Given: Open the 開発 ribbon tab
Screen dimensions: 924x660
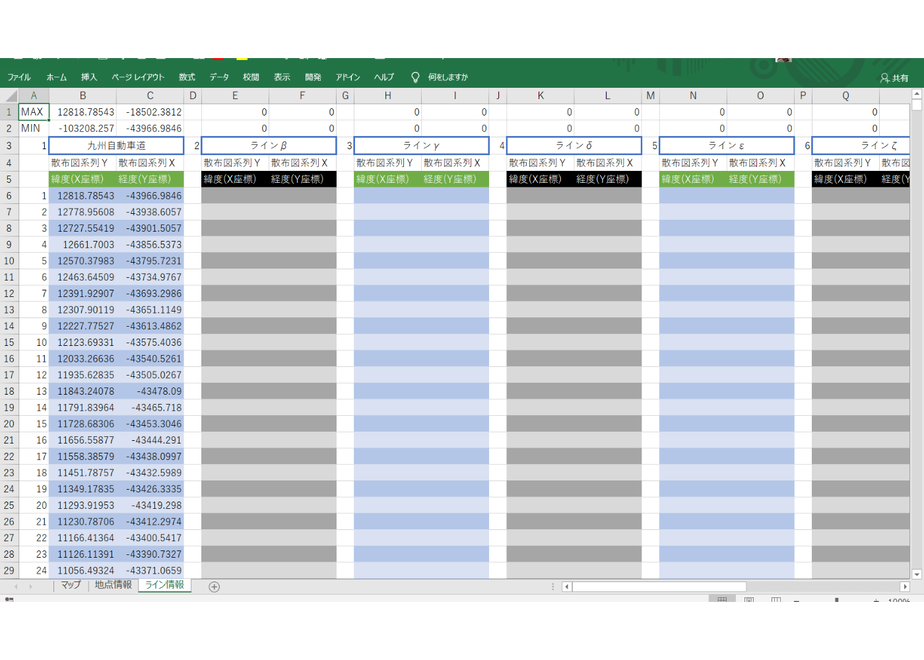Looking at the screenshot, I should pos(313,77).
